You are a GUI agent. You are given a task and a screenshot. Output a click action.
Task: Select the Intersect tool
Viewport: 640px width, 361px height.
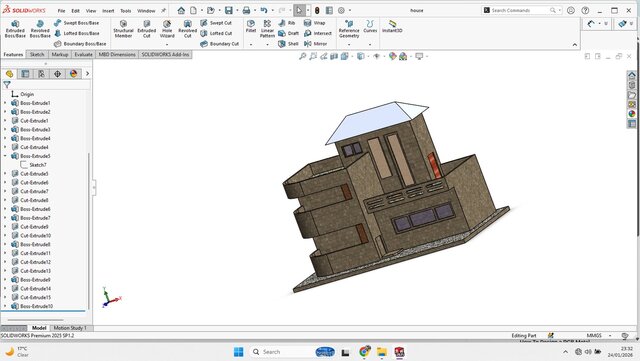pos(318,33)
